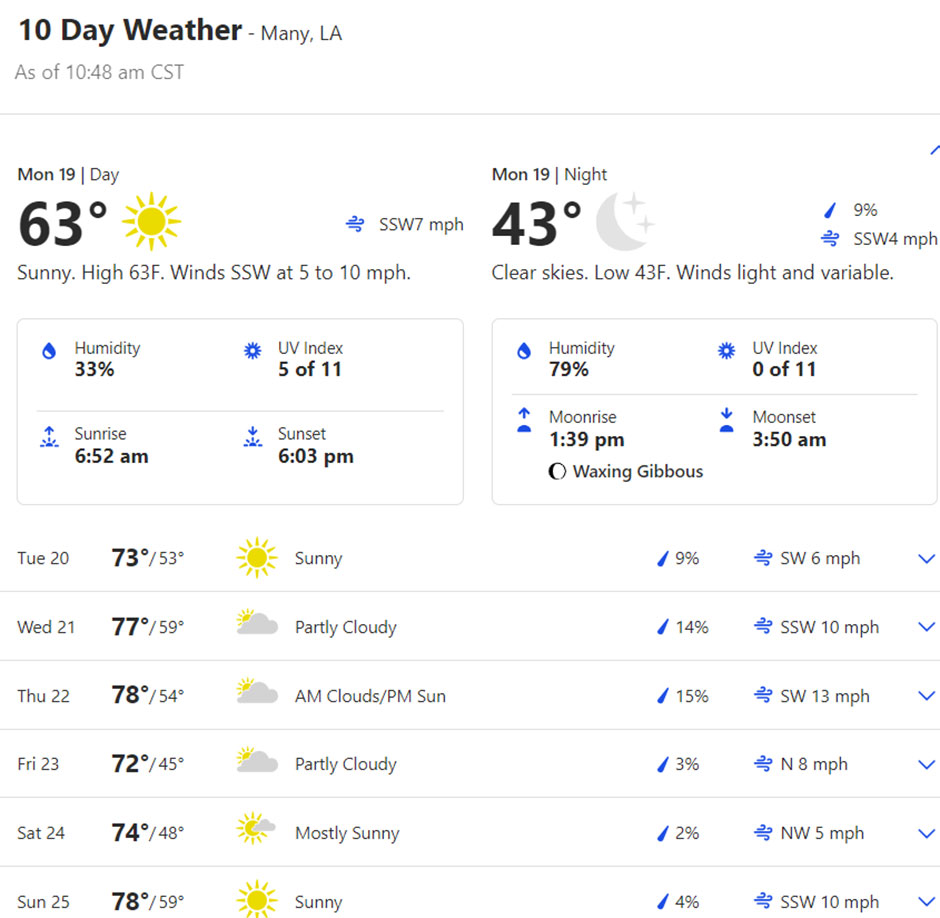Click the Wed 21 date label
This screenshot has width=940, height=918.
46,628
